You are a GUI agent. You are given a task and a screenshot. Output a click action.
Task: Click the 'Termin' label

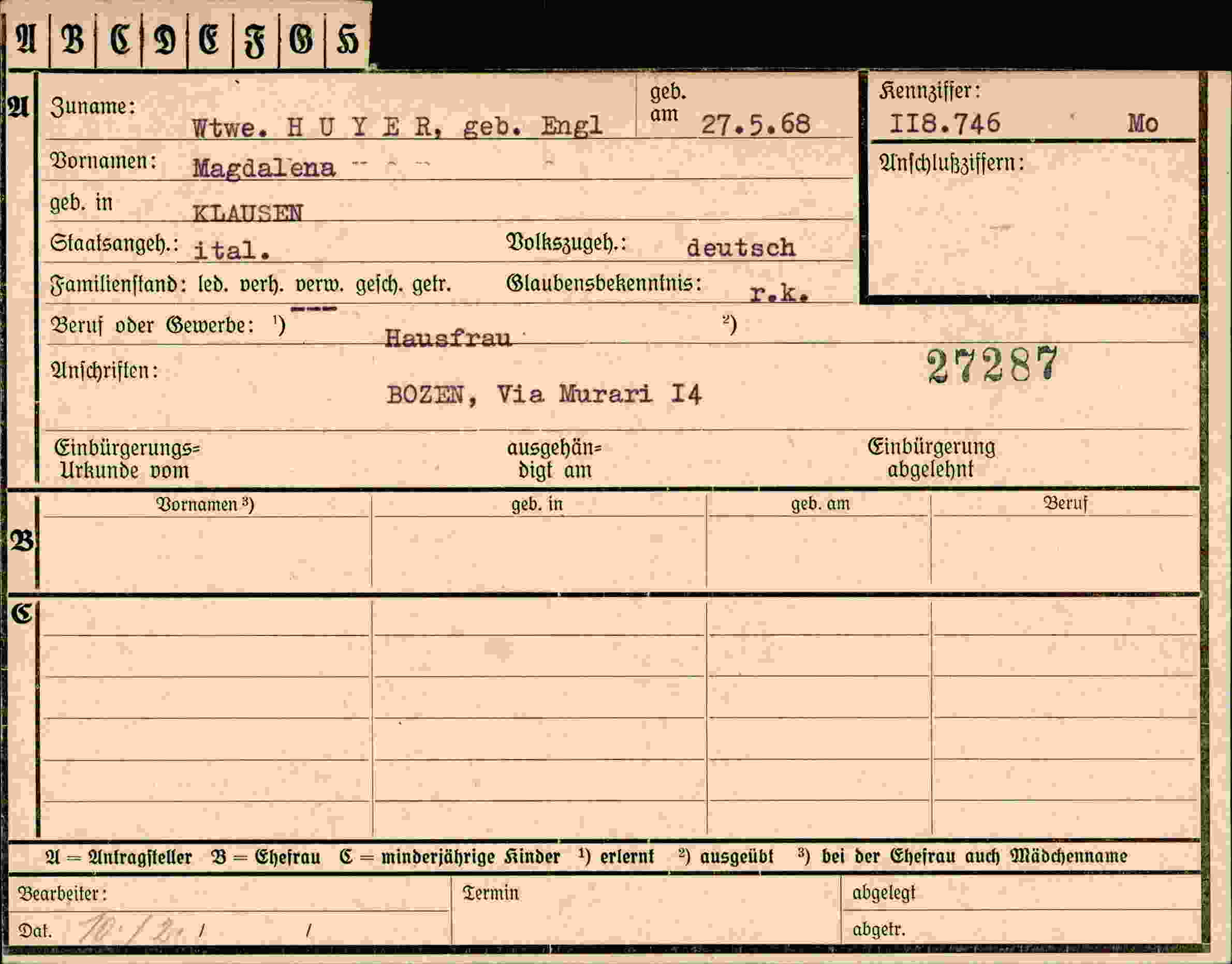click(490, 893)
